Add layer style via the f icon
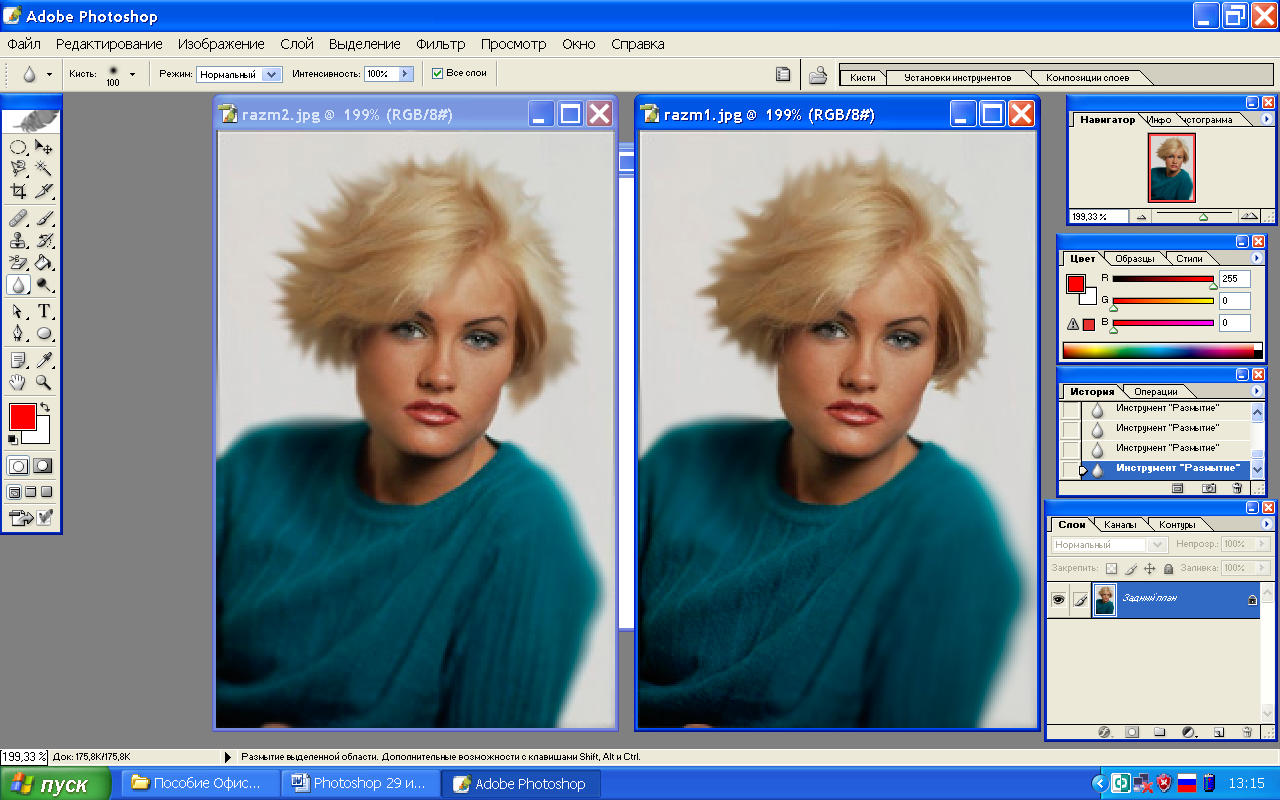This screenshot has width=1280, height=800. tap(1105, 732)
